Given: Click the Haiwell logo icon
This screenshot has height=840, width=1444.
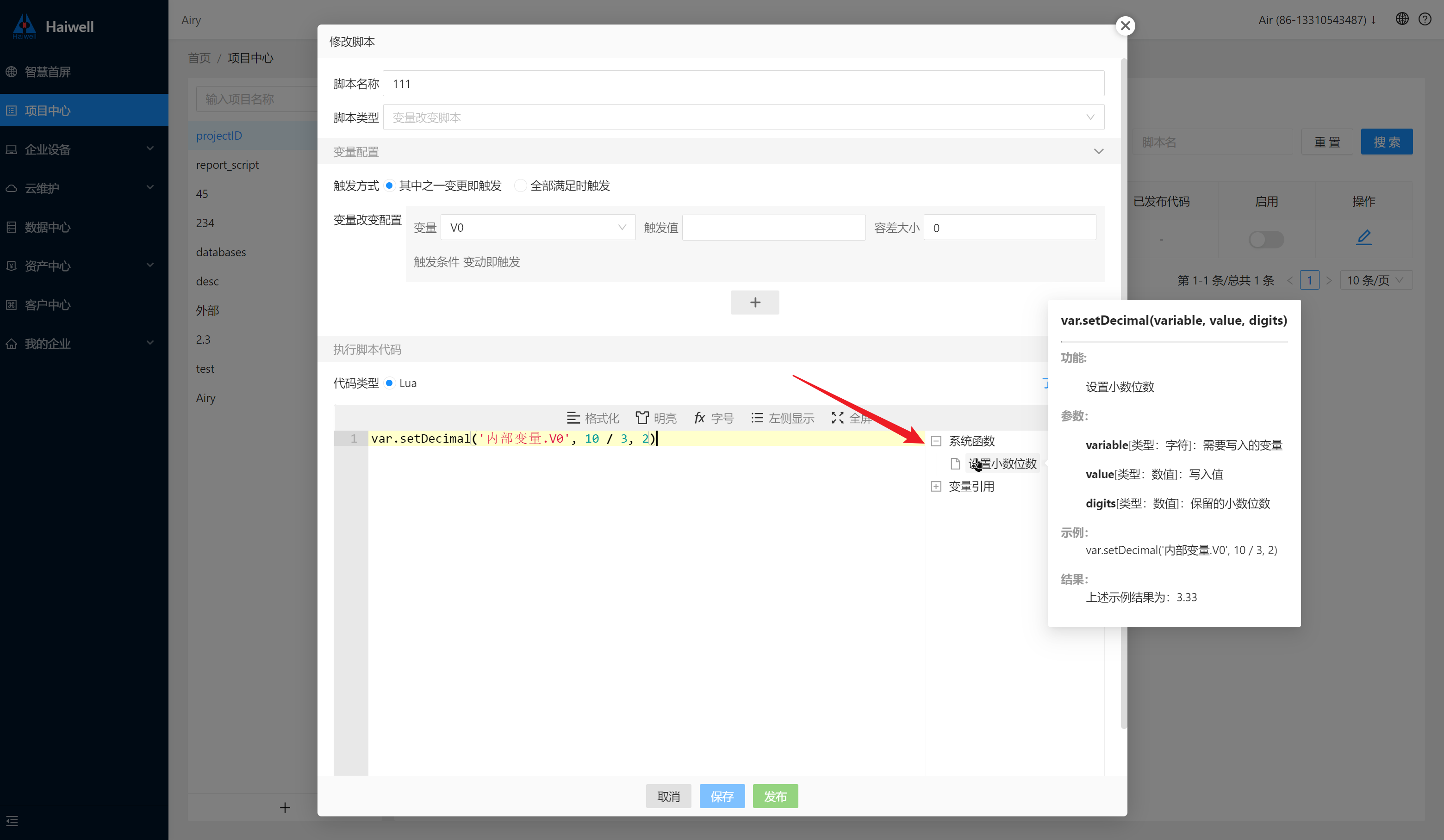Looking at the screenshot, I should 25,26.
